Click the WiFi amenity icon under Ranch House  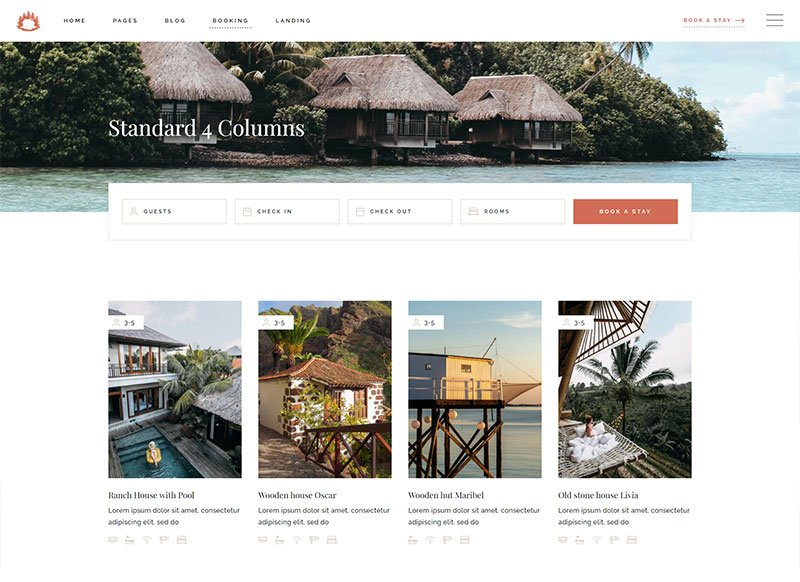tap(147, 540)
